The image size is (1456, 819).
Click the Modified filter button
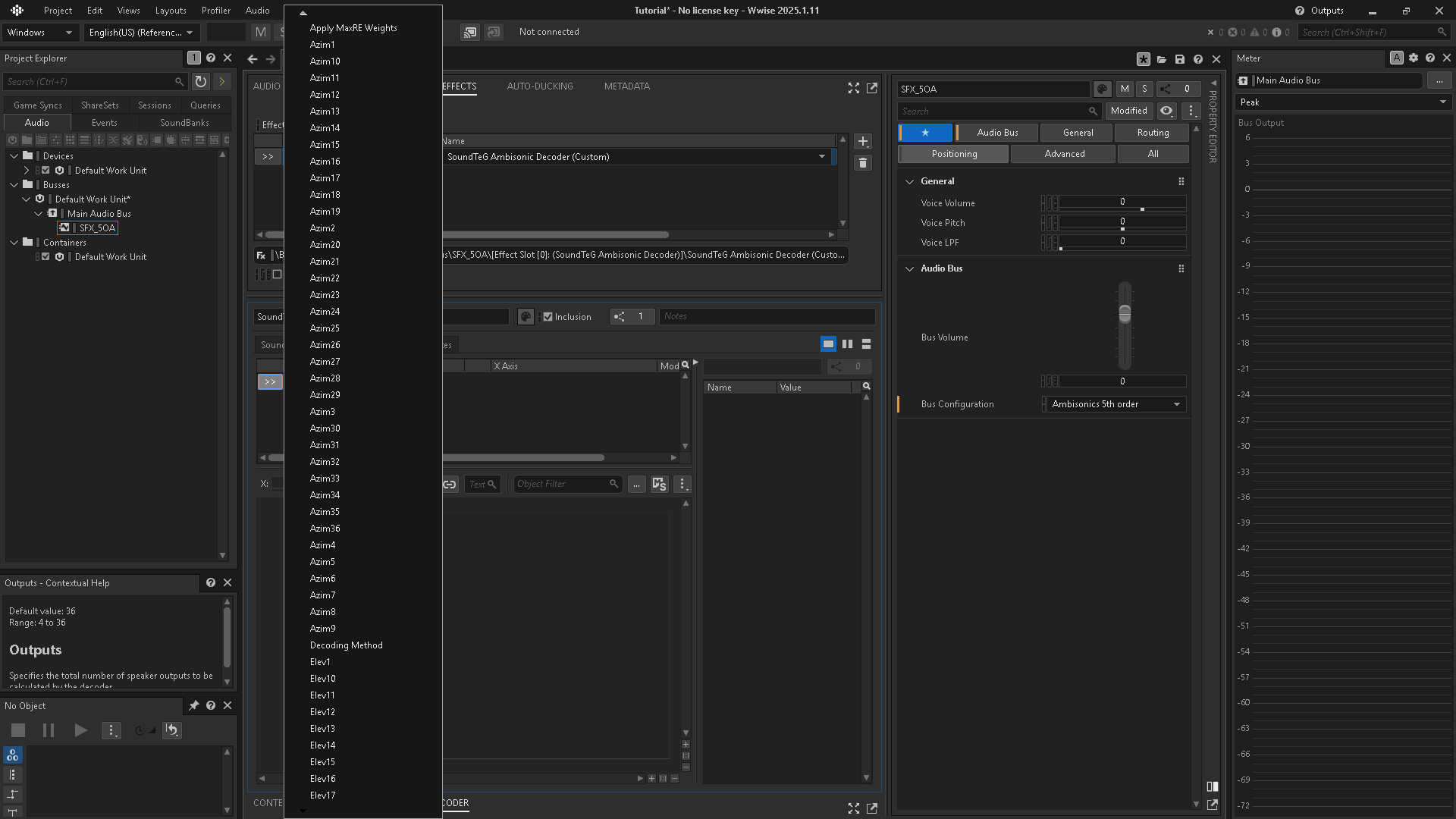[x=1128, y=111]
